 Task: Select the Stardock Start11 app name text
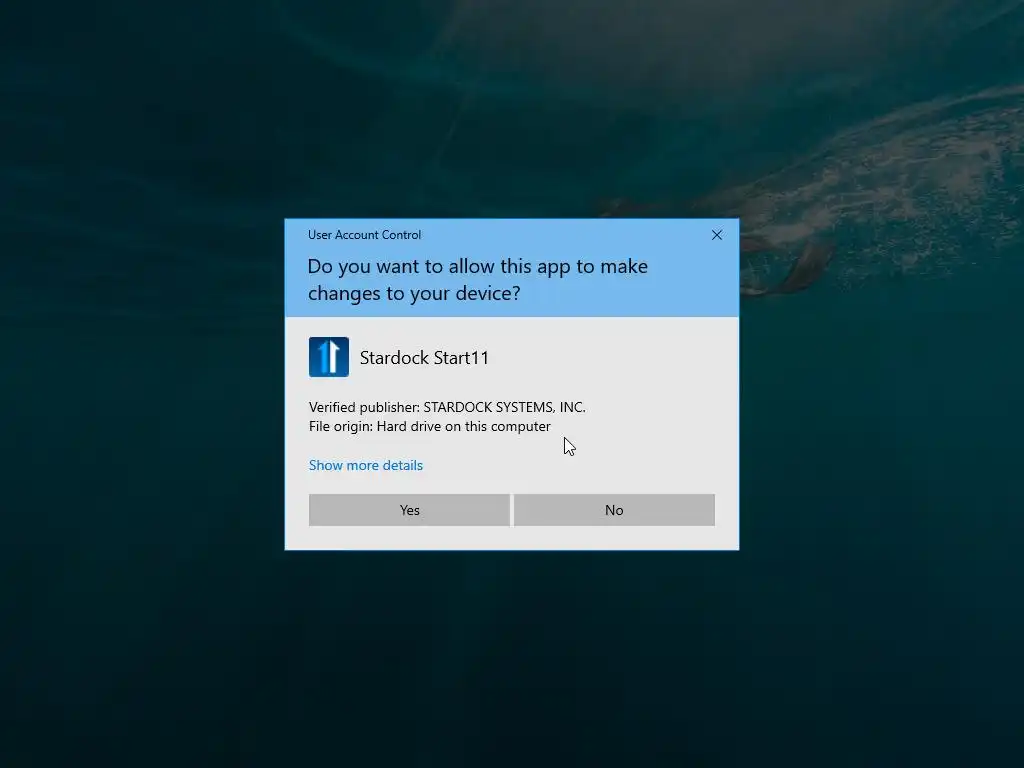[424, 358]
